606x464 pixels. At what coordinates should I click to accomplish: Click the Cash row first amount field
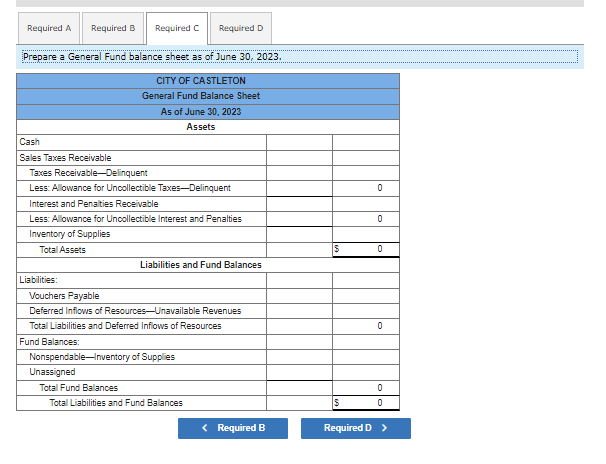pyautogui.click(x=300, y=142)
